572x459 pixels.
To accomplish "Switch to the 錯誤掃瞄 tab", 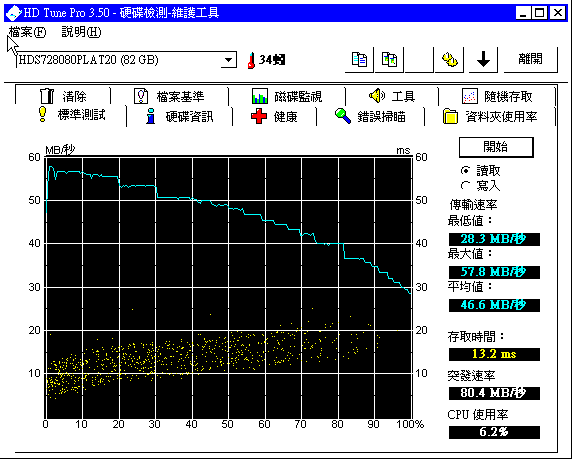I will pos(370,116).
